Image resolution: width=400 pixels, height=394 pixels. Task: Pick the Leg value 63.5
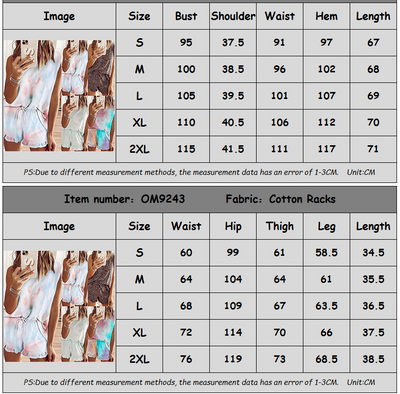tap(326, 306)
